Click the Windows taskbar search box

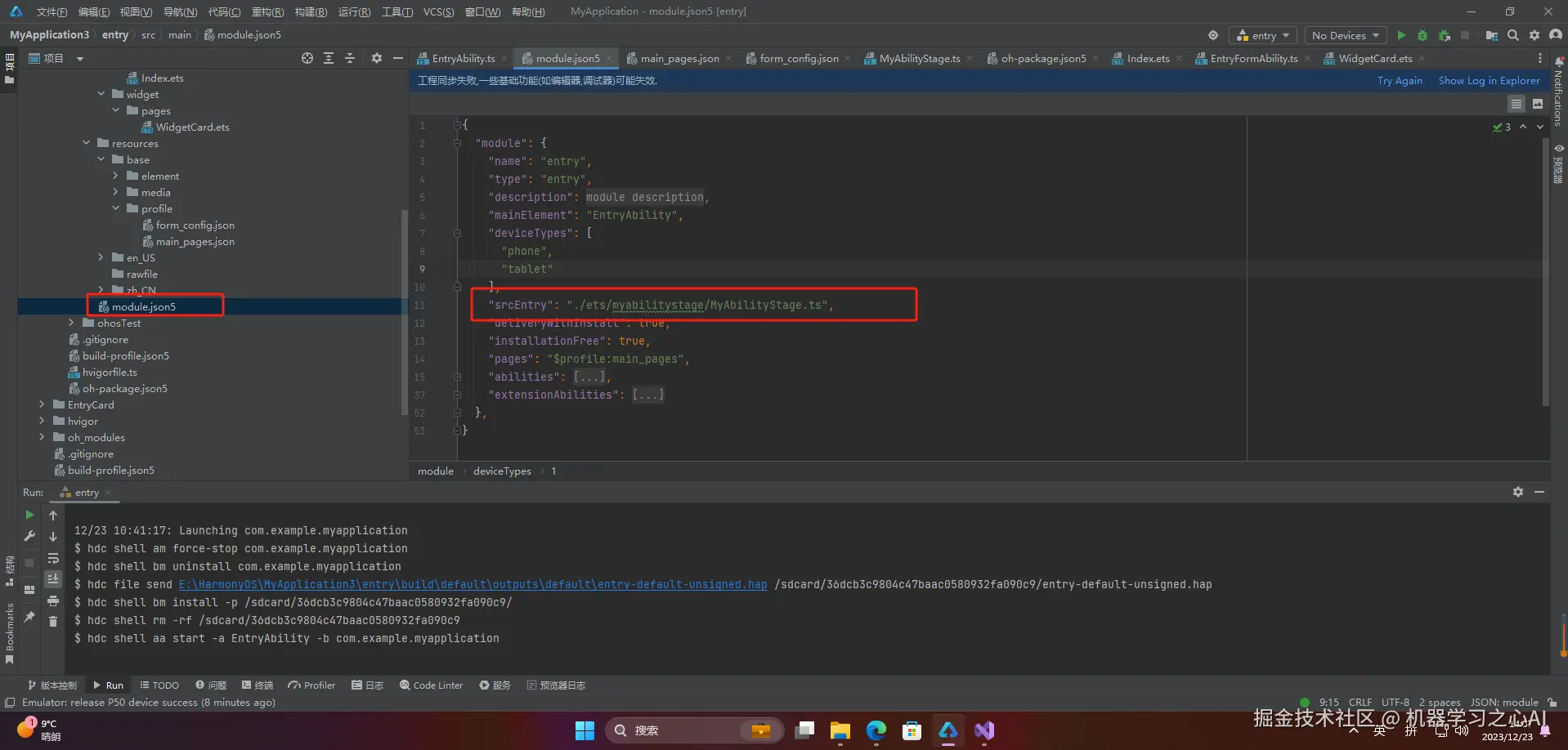(694, 730)
